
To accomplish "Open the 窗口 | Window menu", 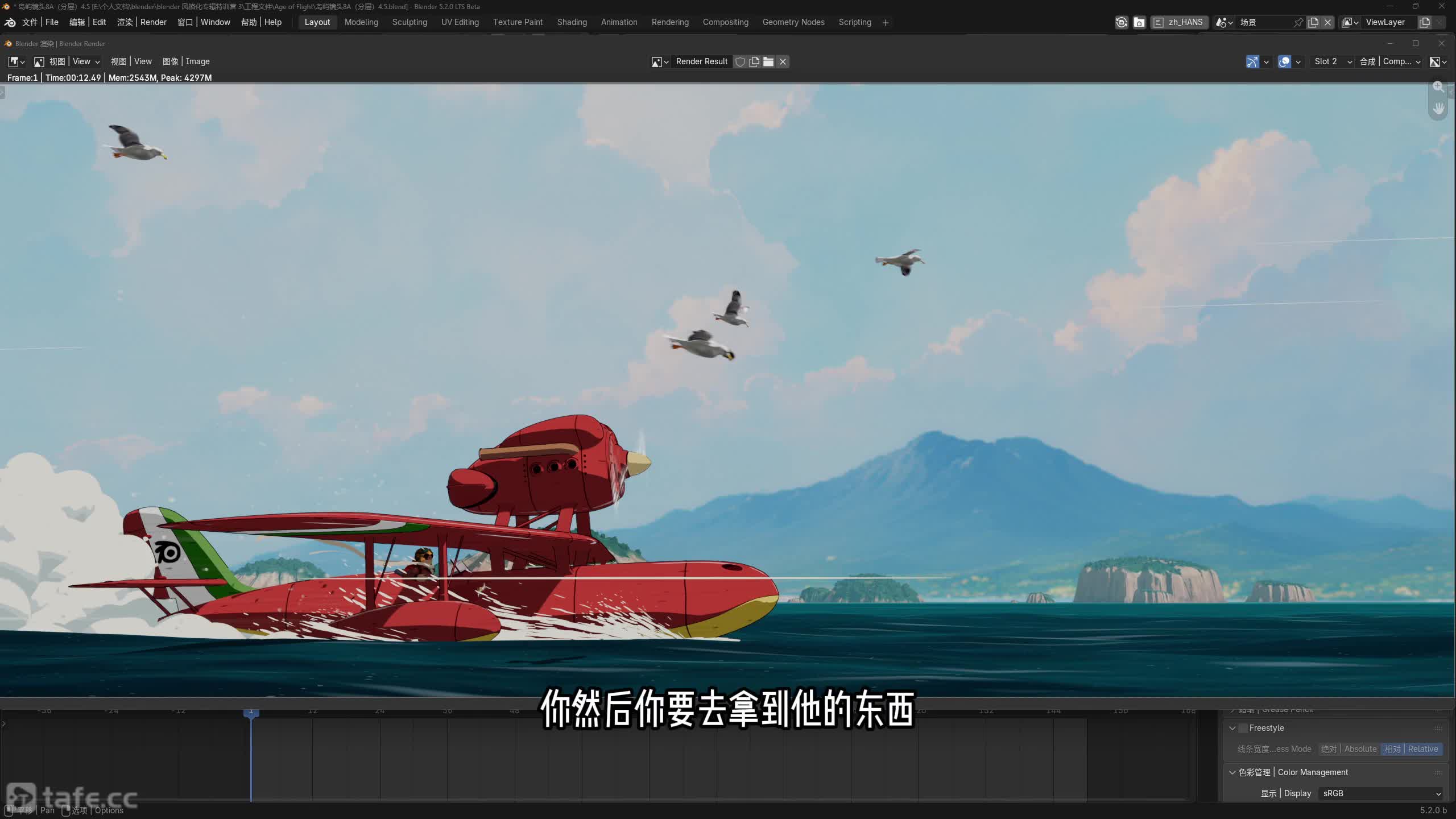I will click(204, 22).
